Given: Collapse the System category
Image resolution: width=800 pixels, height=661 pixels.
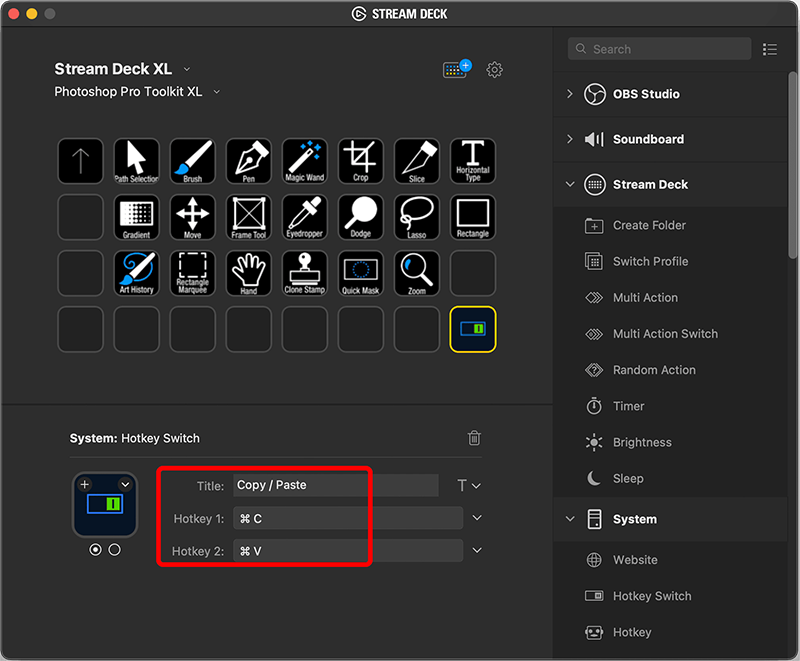Looking at the screenshot, I should tap(570, 519).
